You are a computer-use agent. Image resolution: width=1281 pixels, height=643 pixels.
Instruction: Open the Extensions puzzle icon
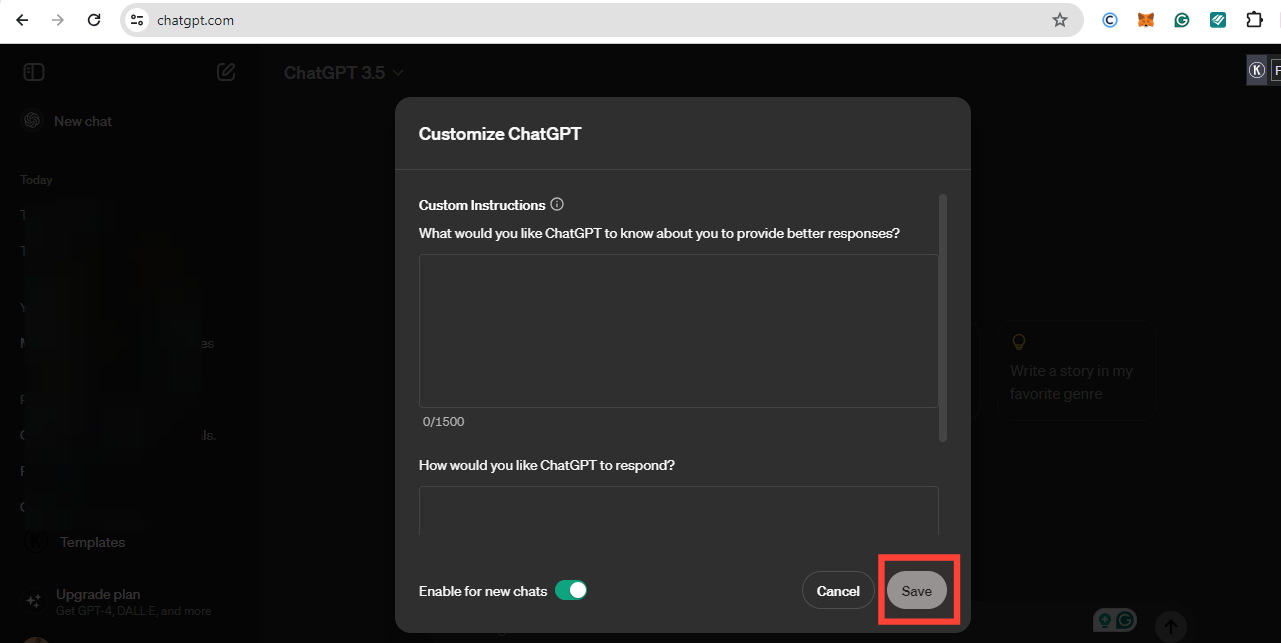1254,20
